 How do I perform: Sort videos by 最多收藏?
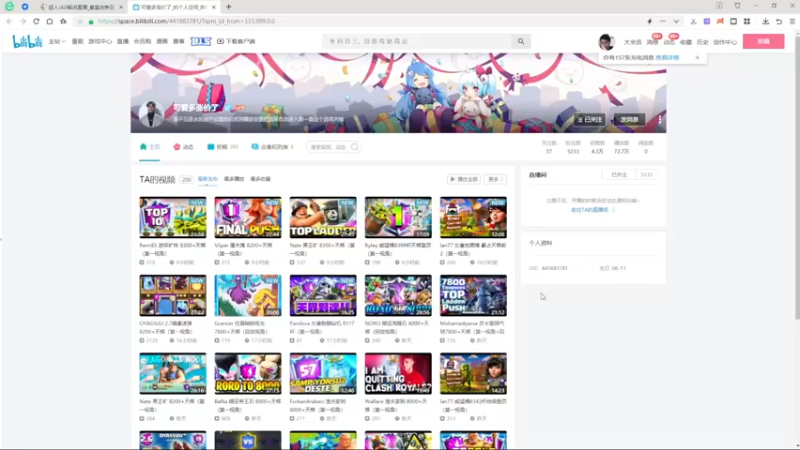(x=260, y=179)
